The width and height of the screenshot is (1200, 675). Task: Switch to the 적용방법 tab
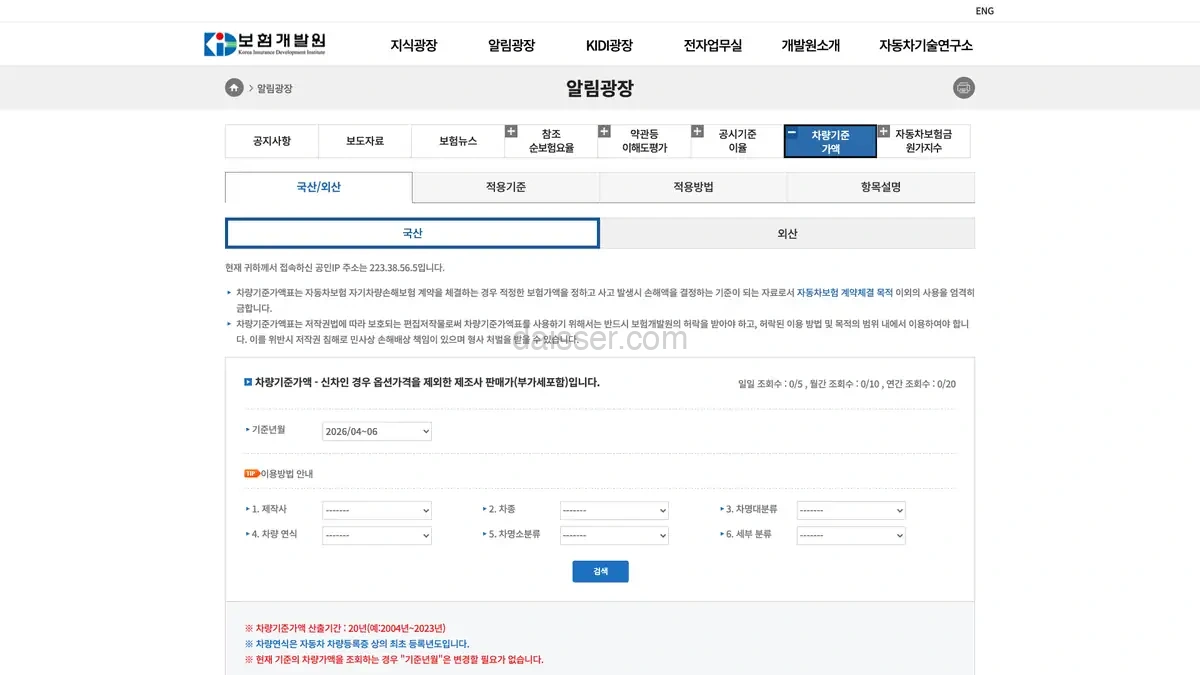(x=693, y=187)
